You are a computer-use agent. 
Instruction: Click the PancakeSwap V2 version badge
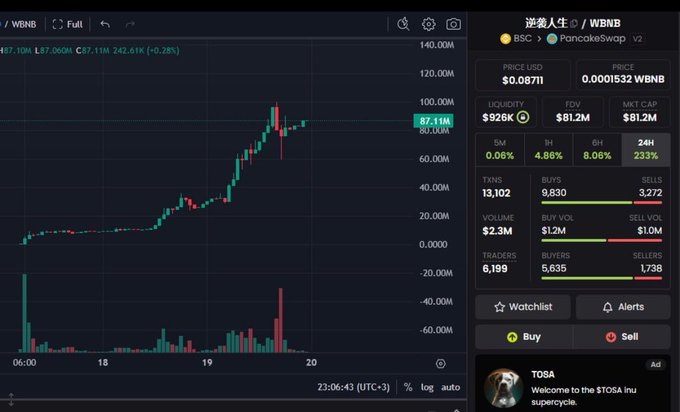(637, 39)
